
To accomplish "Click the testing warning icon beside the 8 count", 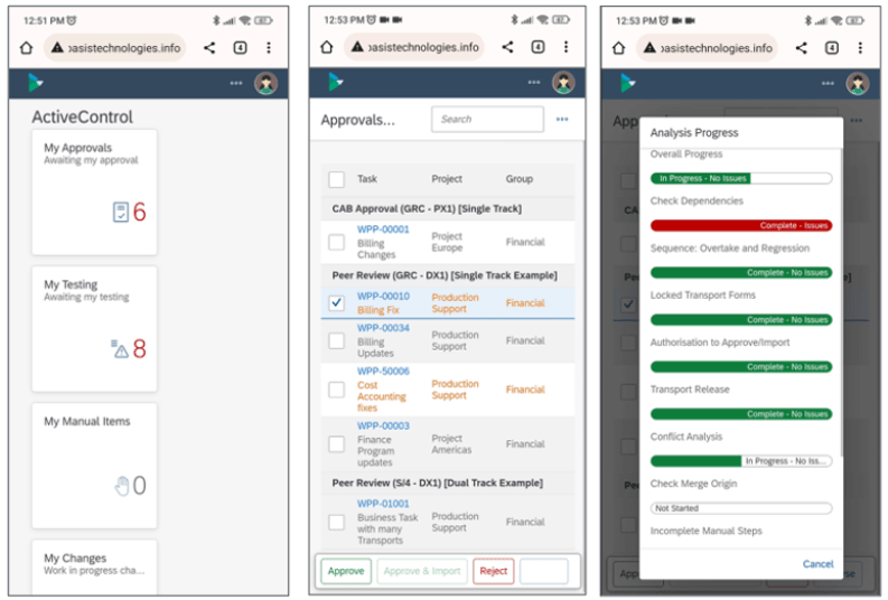I will [119, 349].
